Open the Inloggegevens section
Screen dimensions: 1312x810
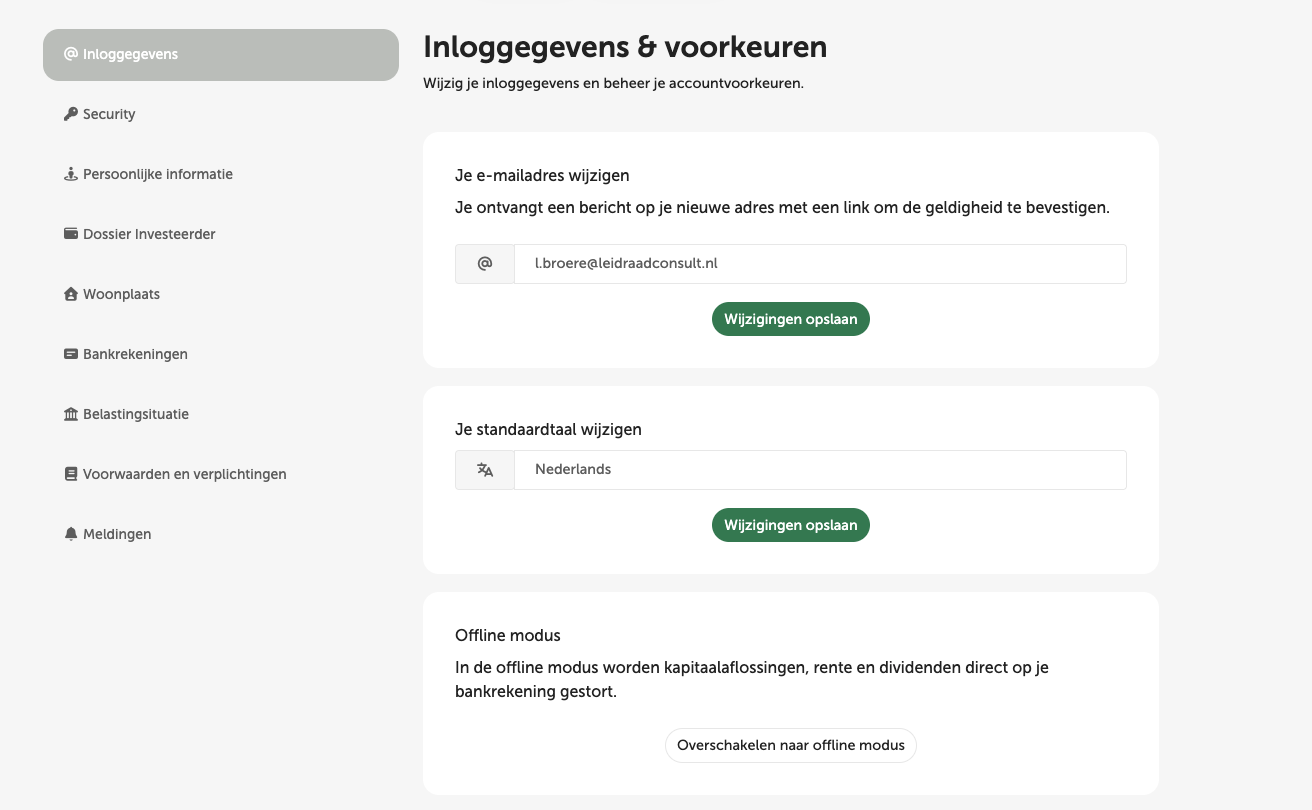221,54
